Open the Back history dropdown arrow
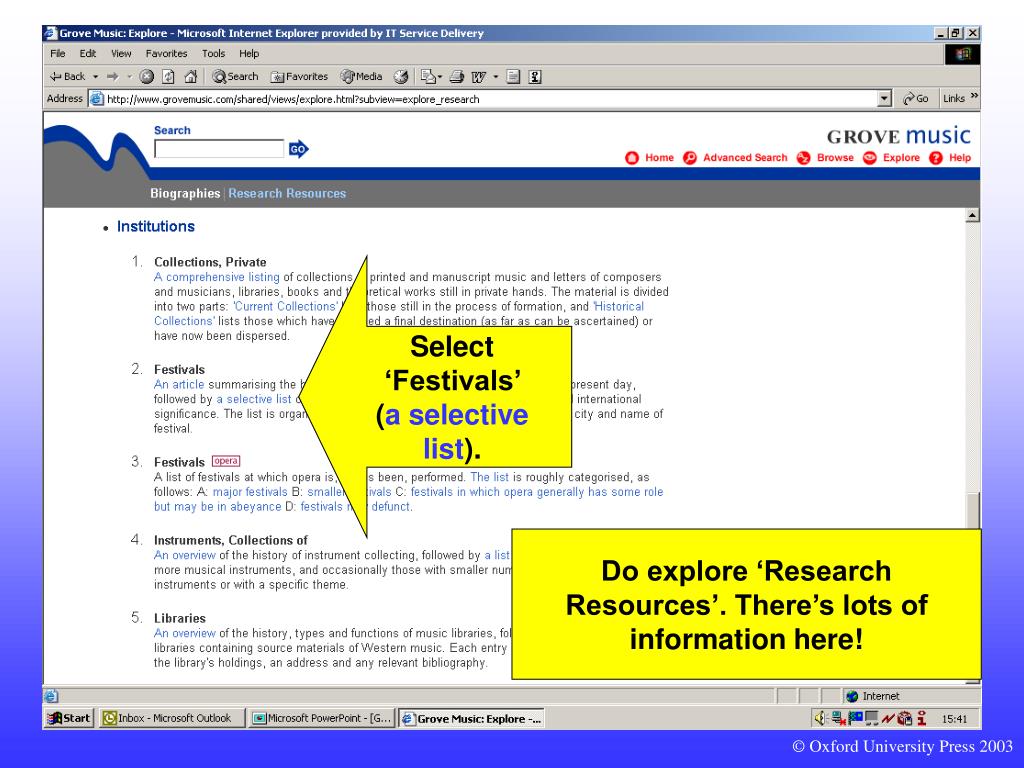The height and width of the screenshot is (768, 1024). pos(95,77)
